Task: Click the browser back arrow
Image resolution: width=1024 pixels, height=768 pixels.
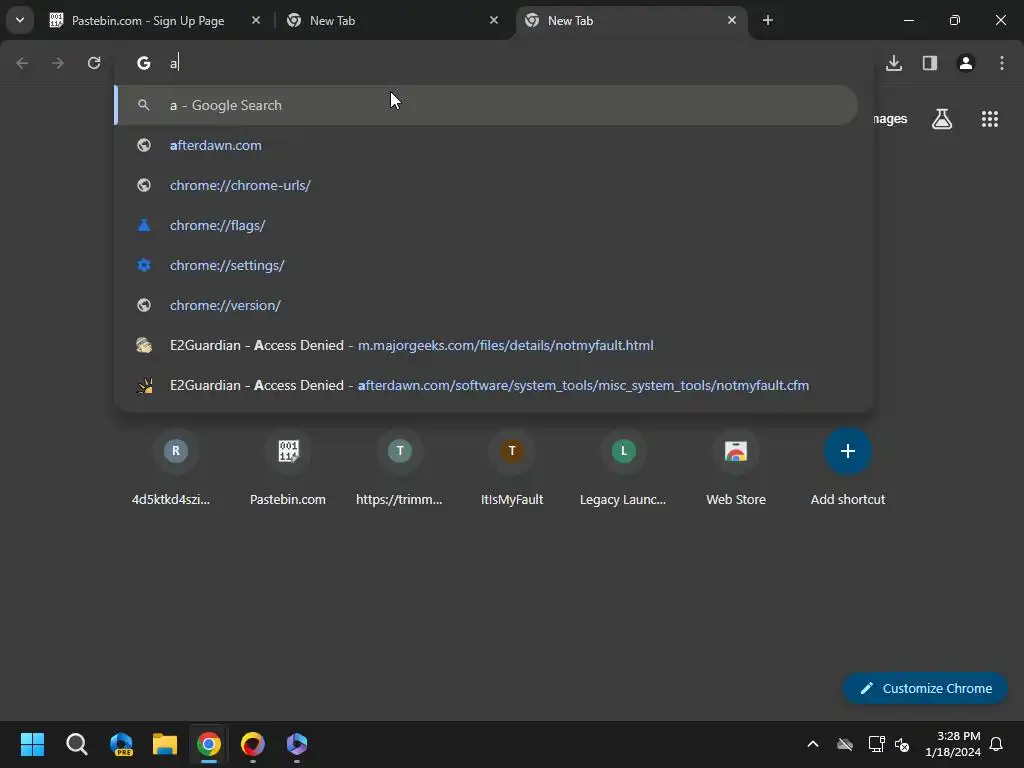Action: [x=22, y=63]
